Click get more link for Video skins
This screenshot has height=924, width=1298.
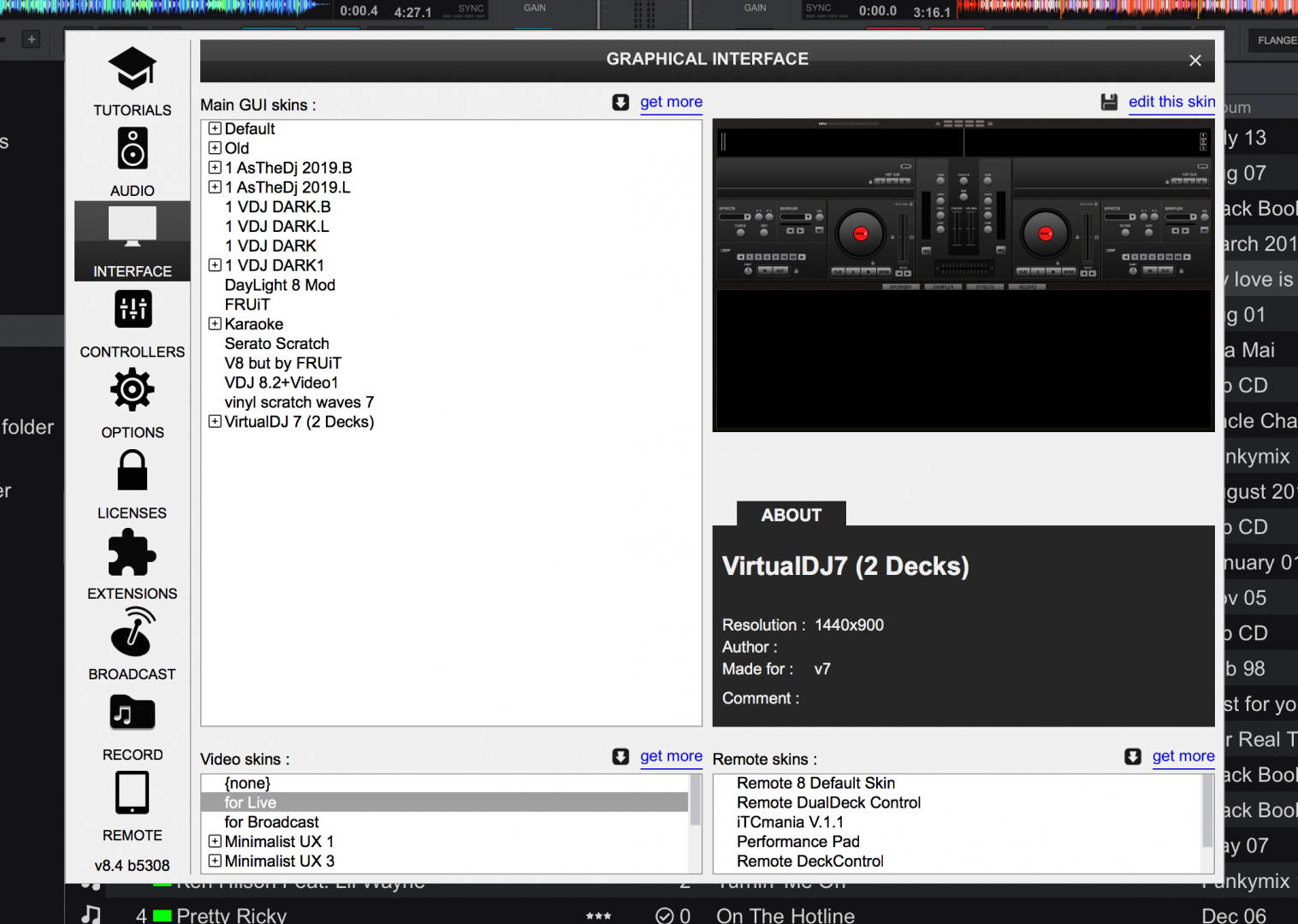(x=671, y=756)
